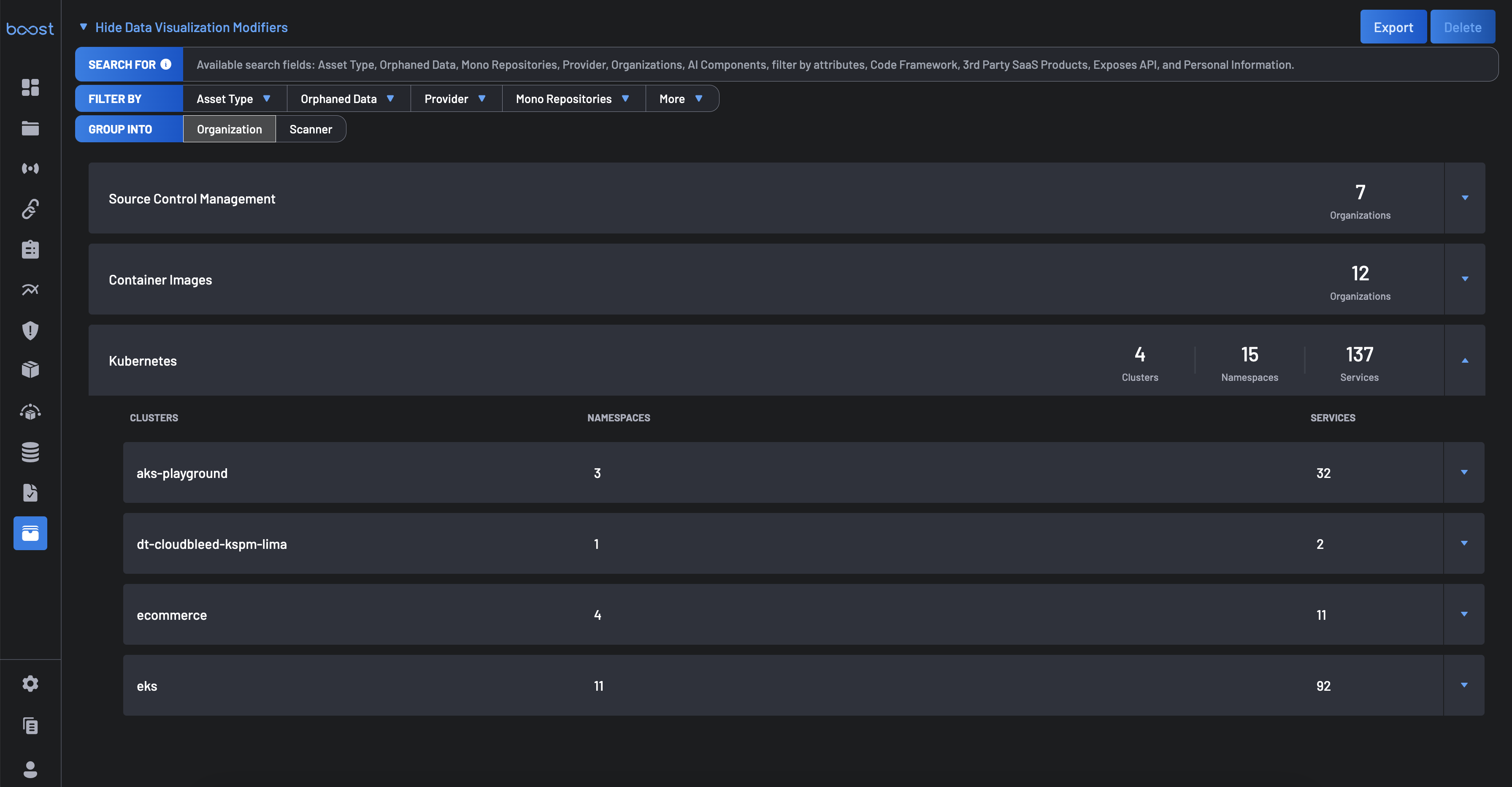Open the clipboard report icon in sidebar

click(x=30, y=249)
